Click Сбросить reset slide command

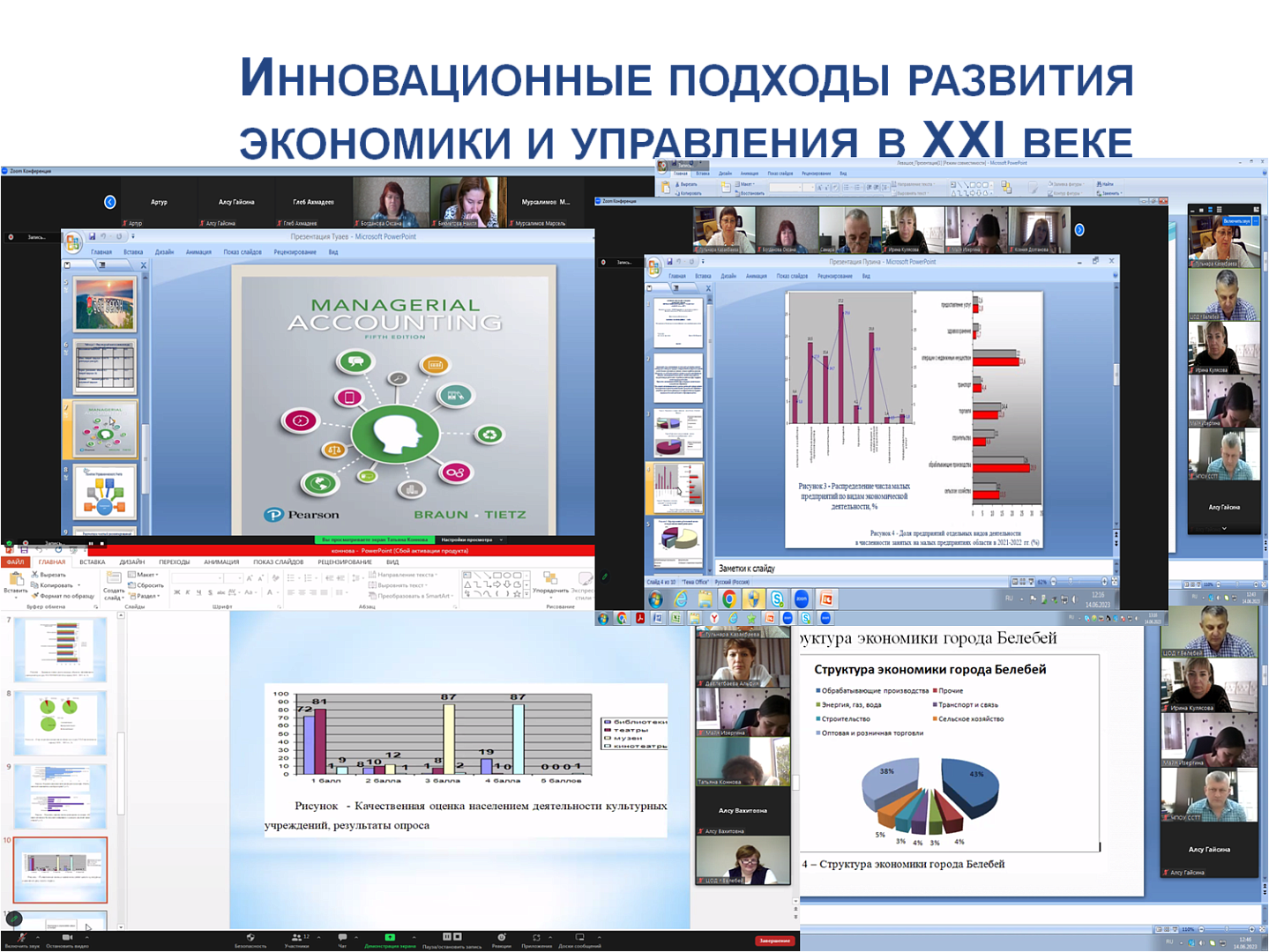(x=145, y=585)
